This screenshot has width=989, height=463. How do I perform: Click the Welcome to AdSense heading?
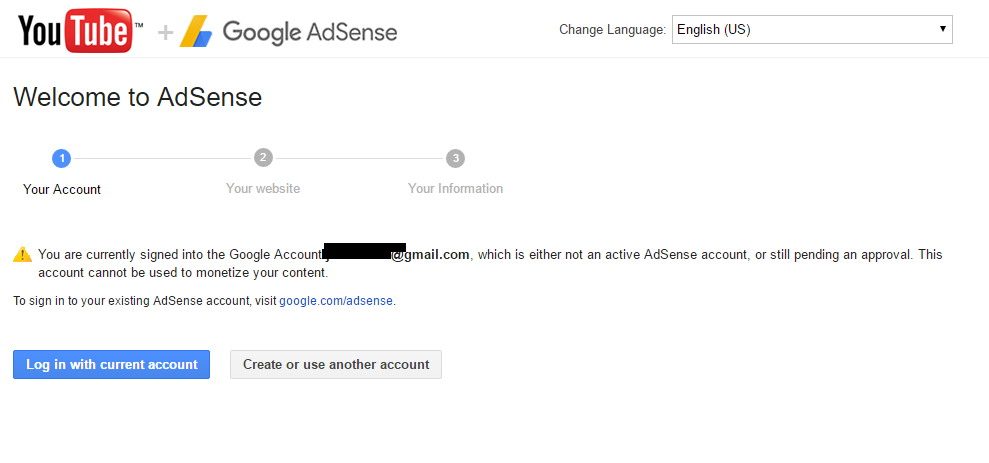click(x=138, y=98)
